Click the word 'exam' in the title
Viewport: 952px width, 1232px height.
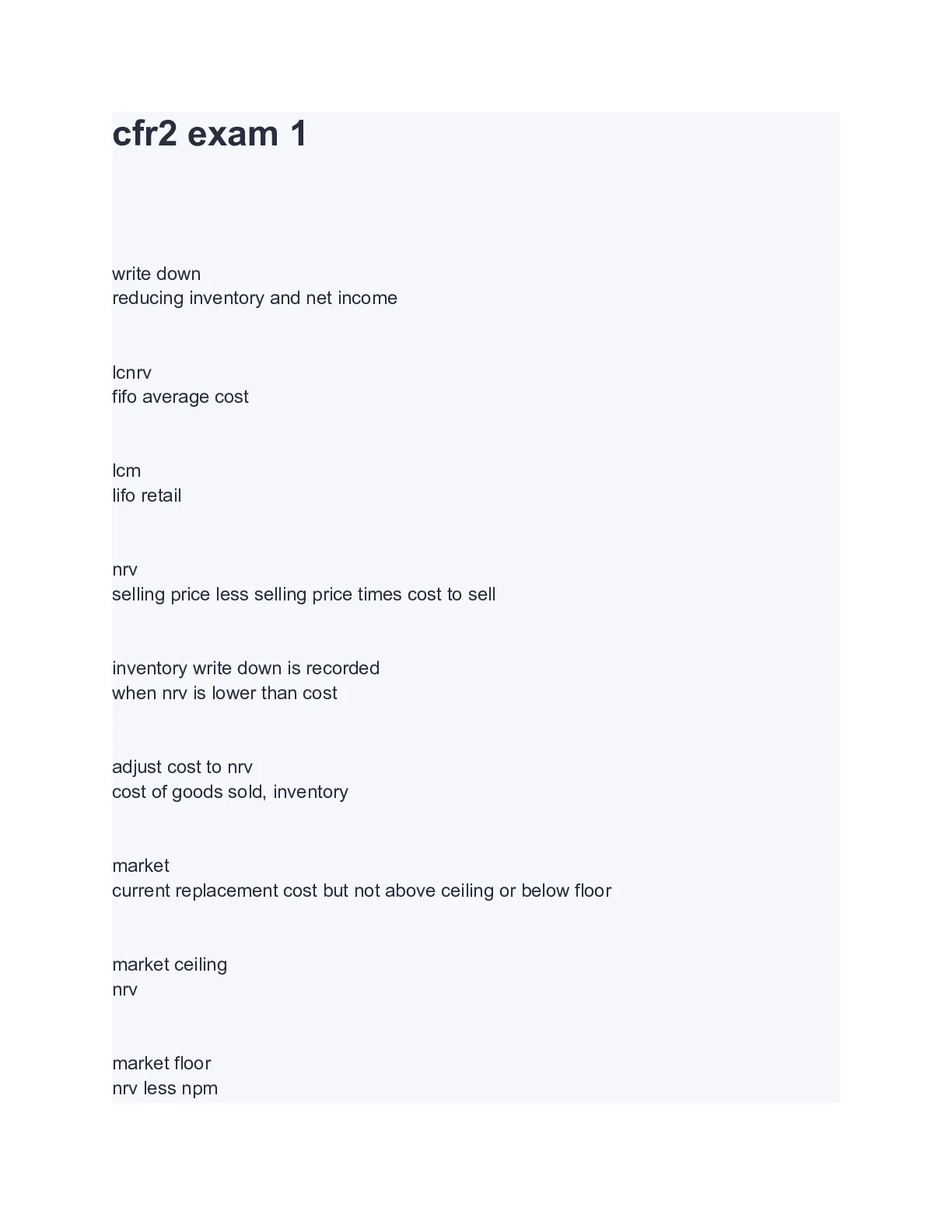click(x=233, y=134)
